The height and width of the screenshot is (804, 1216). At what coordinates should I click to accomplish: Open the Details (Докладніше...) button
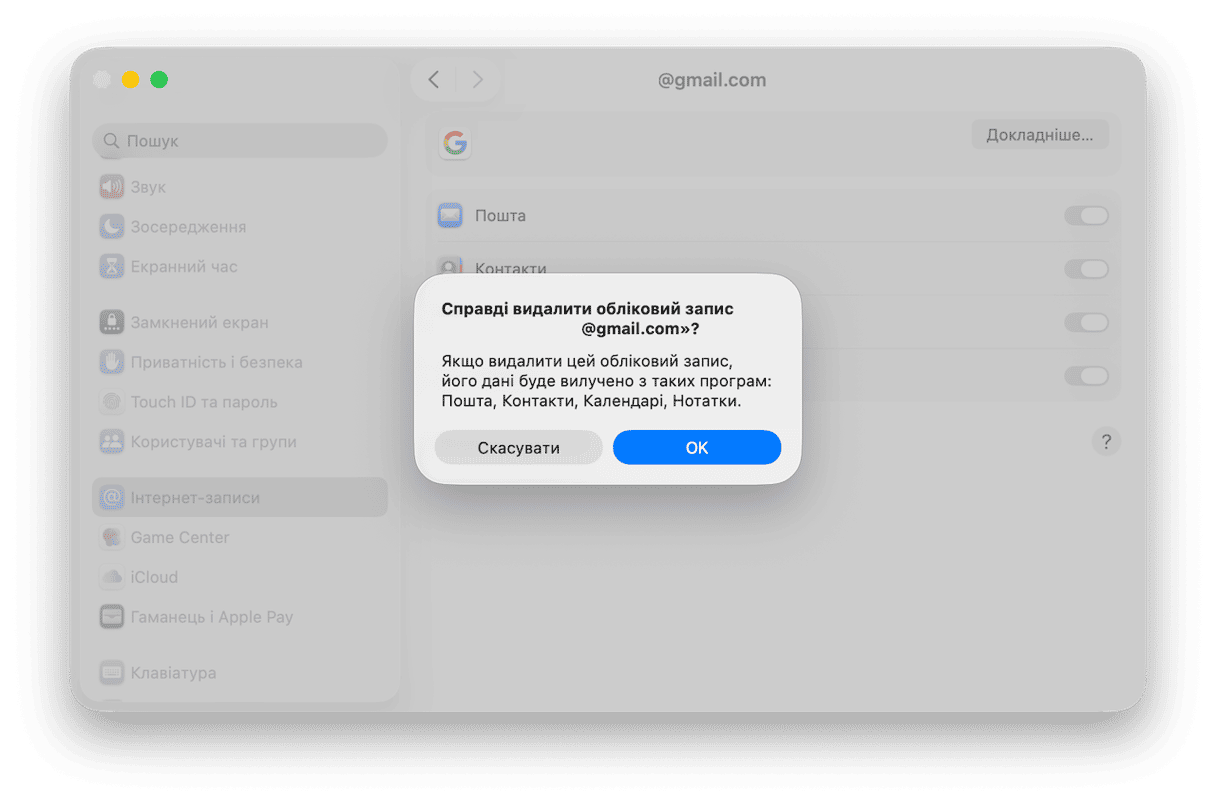(1040, 135)
